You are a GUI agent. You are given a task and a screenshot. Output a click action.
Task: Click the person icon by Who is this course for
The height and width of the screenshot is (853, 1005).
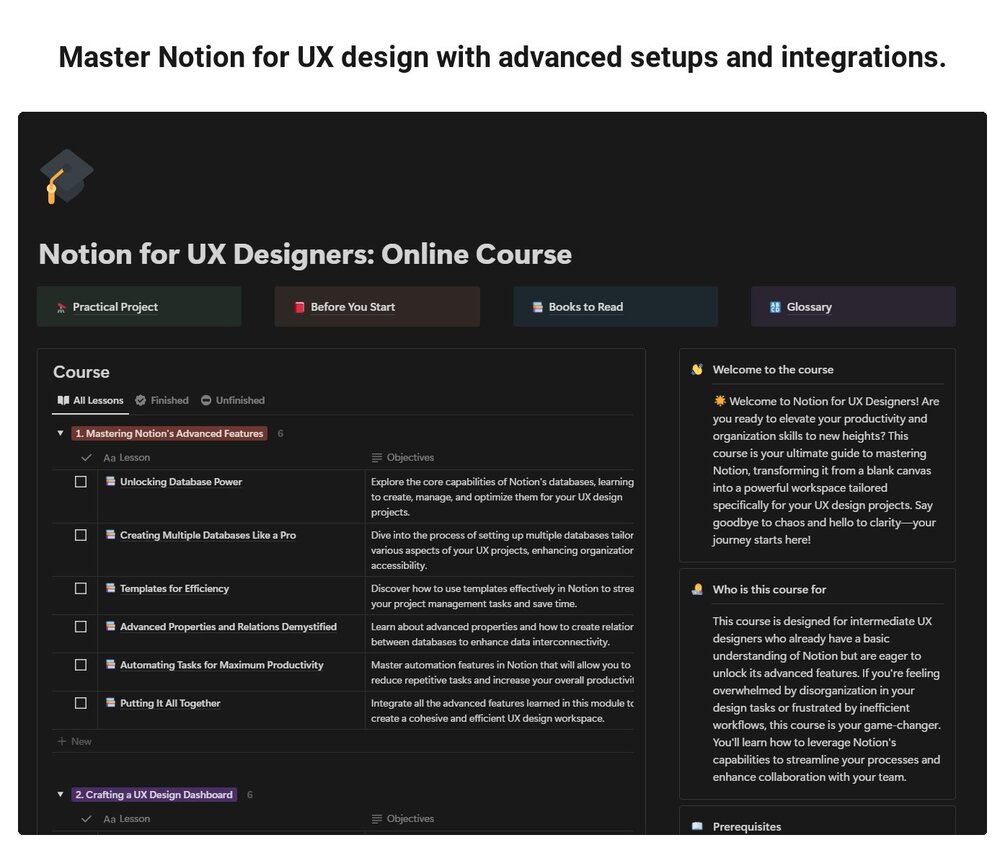(697, 589)
